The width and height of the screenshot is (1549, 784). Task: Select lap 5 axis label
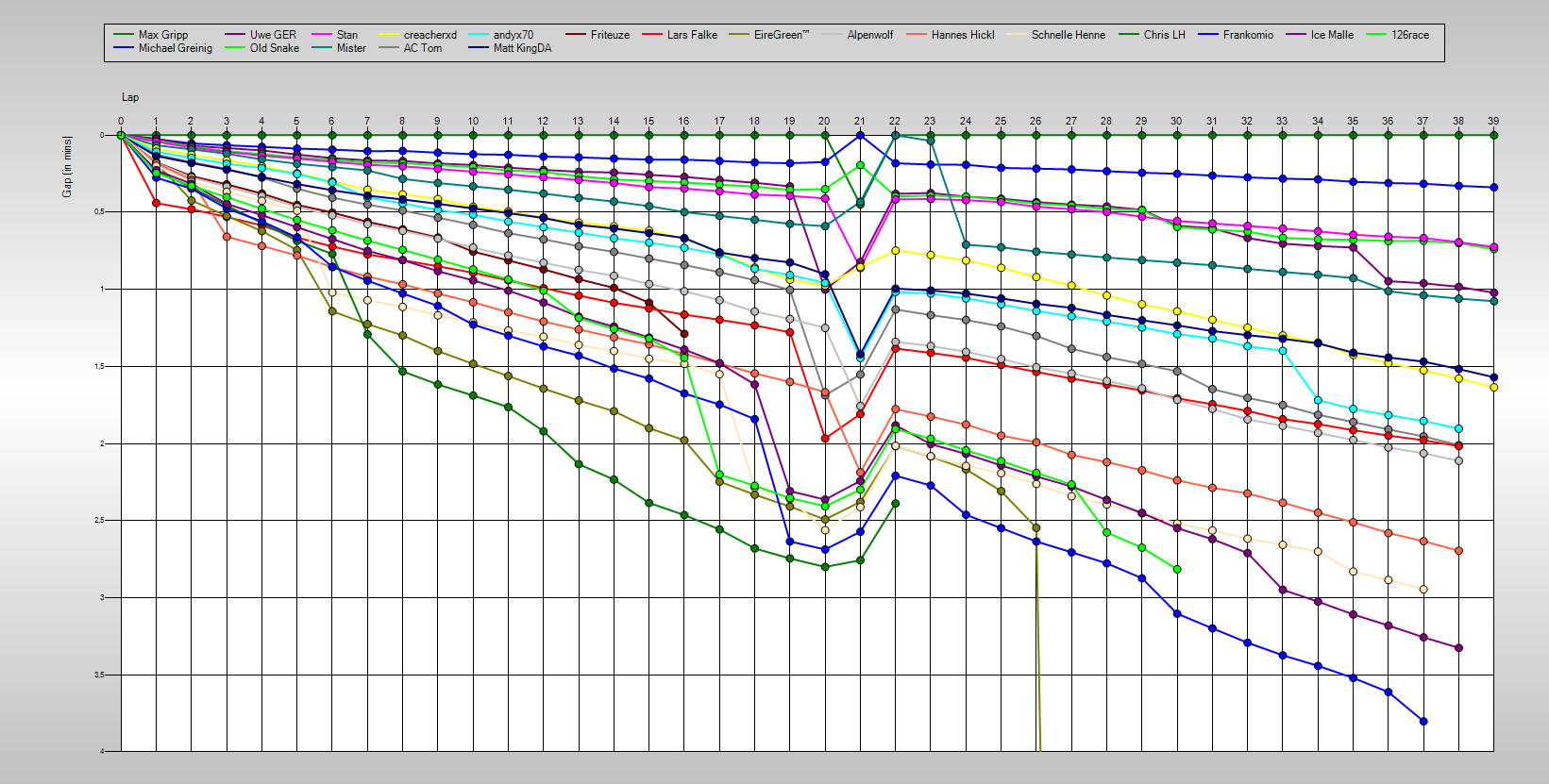[296, 121]
